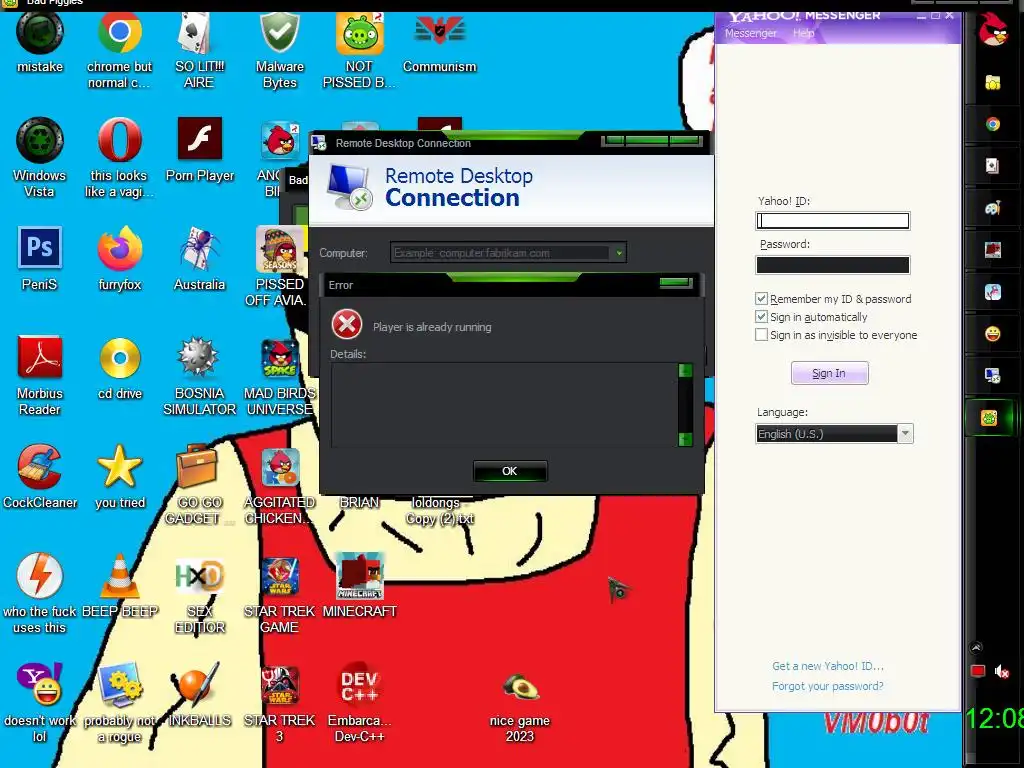Screen dimensions: 1024x768
Task: Select the 'chrome but normal' desktop icon
Action: (x=120, y=51)
